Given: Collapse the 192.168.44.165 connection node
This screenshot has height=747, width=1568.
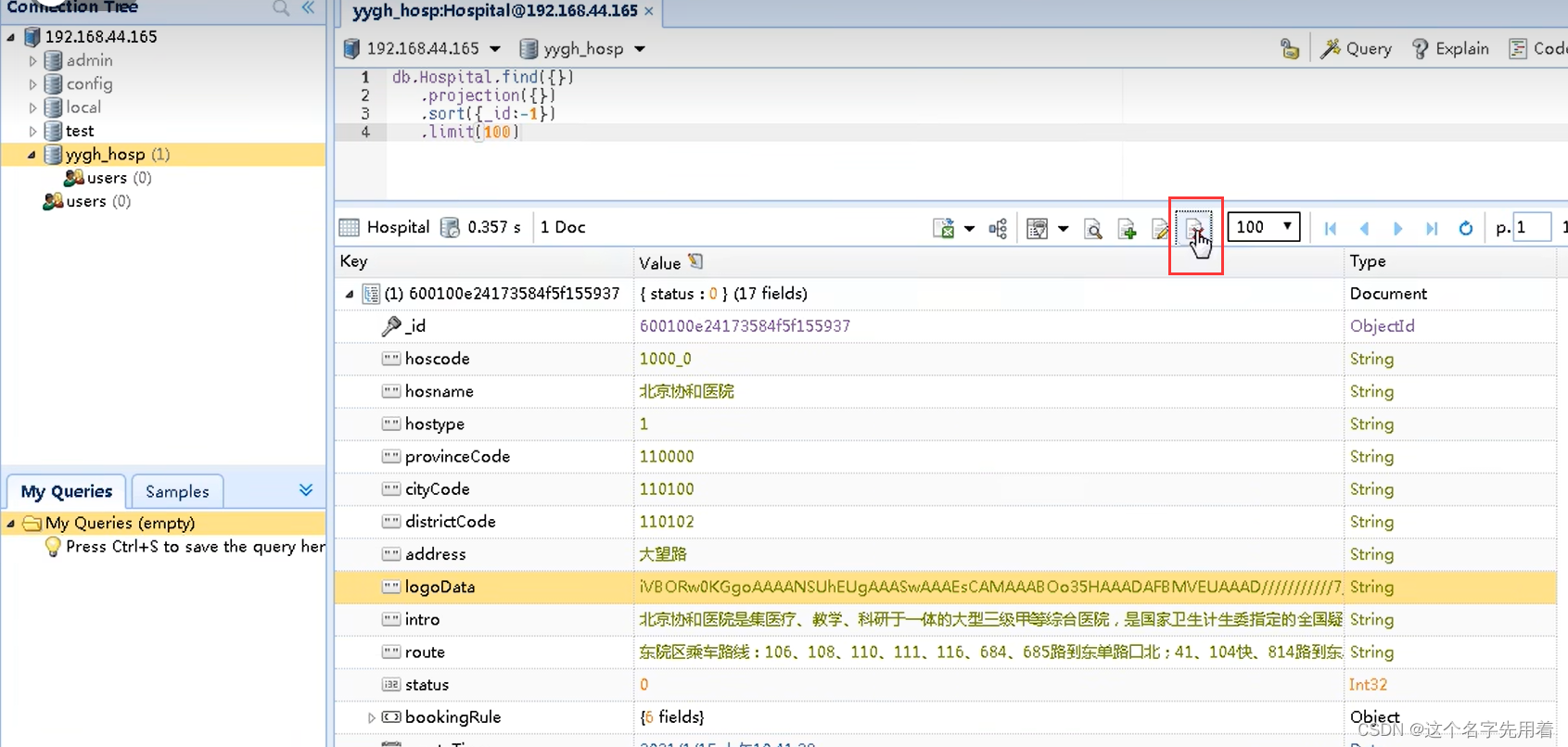Looking at the screenshot, I should pyautogui.click(x=11, y=37).
